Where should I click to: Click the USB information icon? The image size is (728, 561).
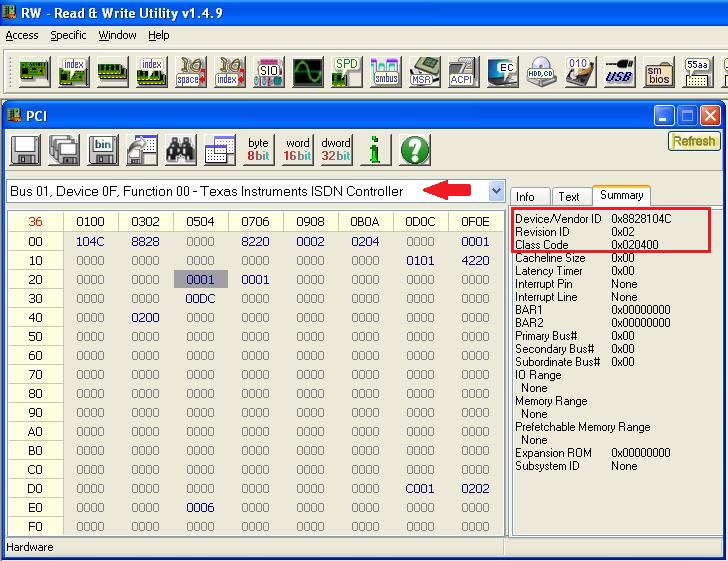click(620, 72)
